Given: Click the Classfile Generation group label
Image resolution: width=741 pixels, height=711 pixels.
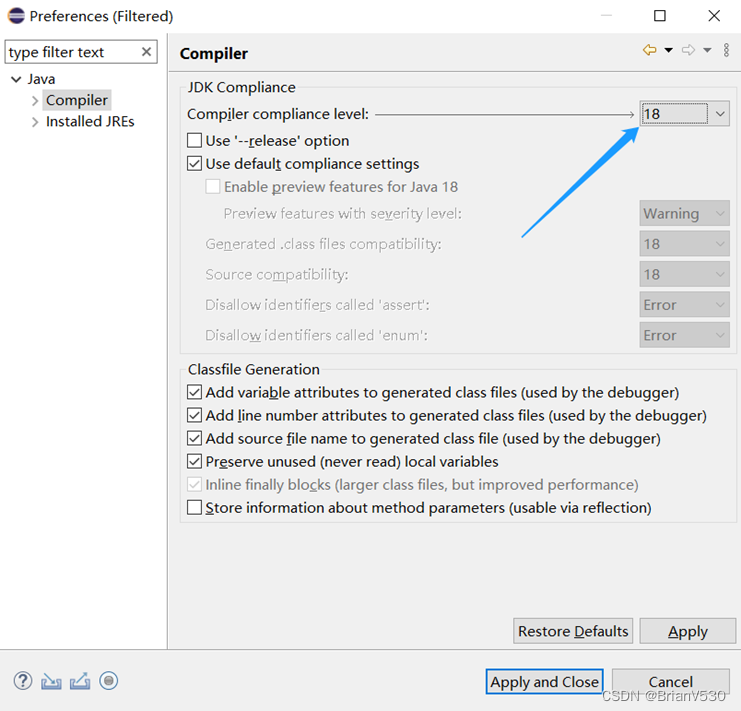Looking at the screenshot, I should 254,369.
